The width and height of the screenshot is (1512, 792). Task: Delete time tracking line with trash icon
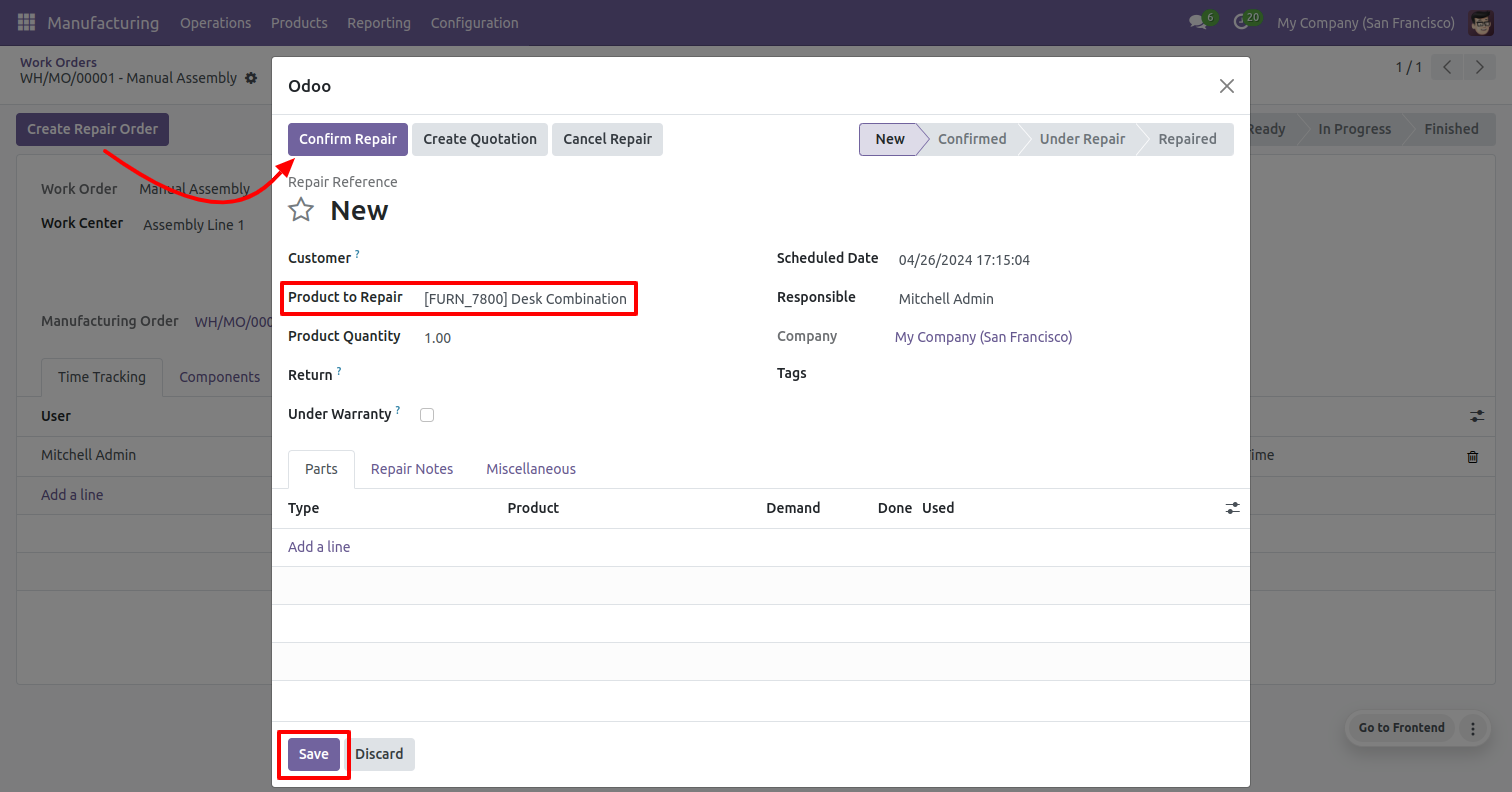(1472, 456)
